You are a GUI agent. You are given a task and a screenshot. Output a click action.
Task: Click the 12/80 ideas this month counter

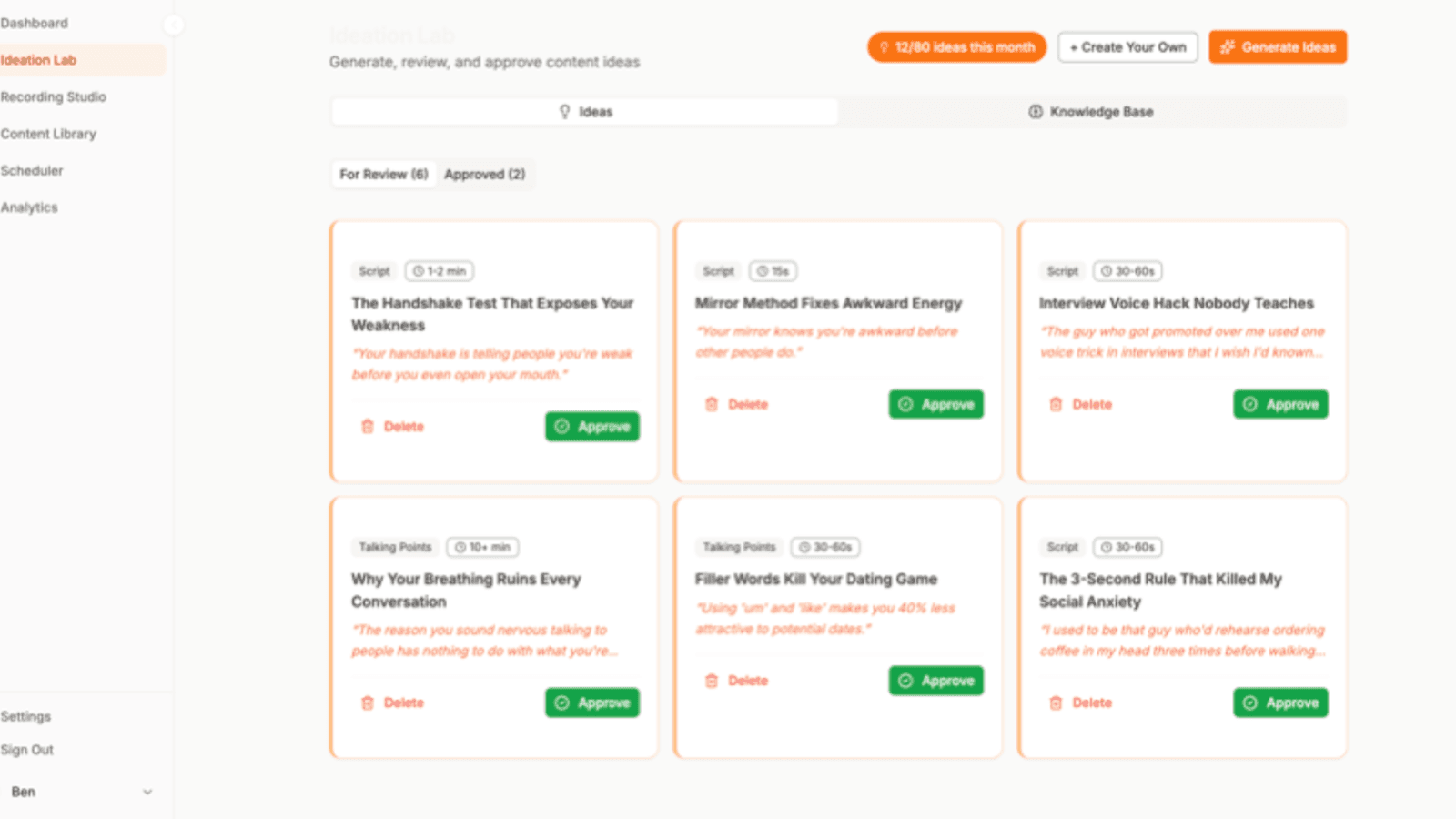pyautogui.click(x=956, y=46)
